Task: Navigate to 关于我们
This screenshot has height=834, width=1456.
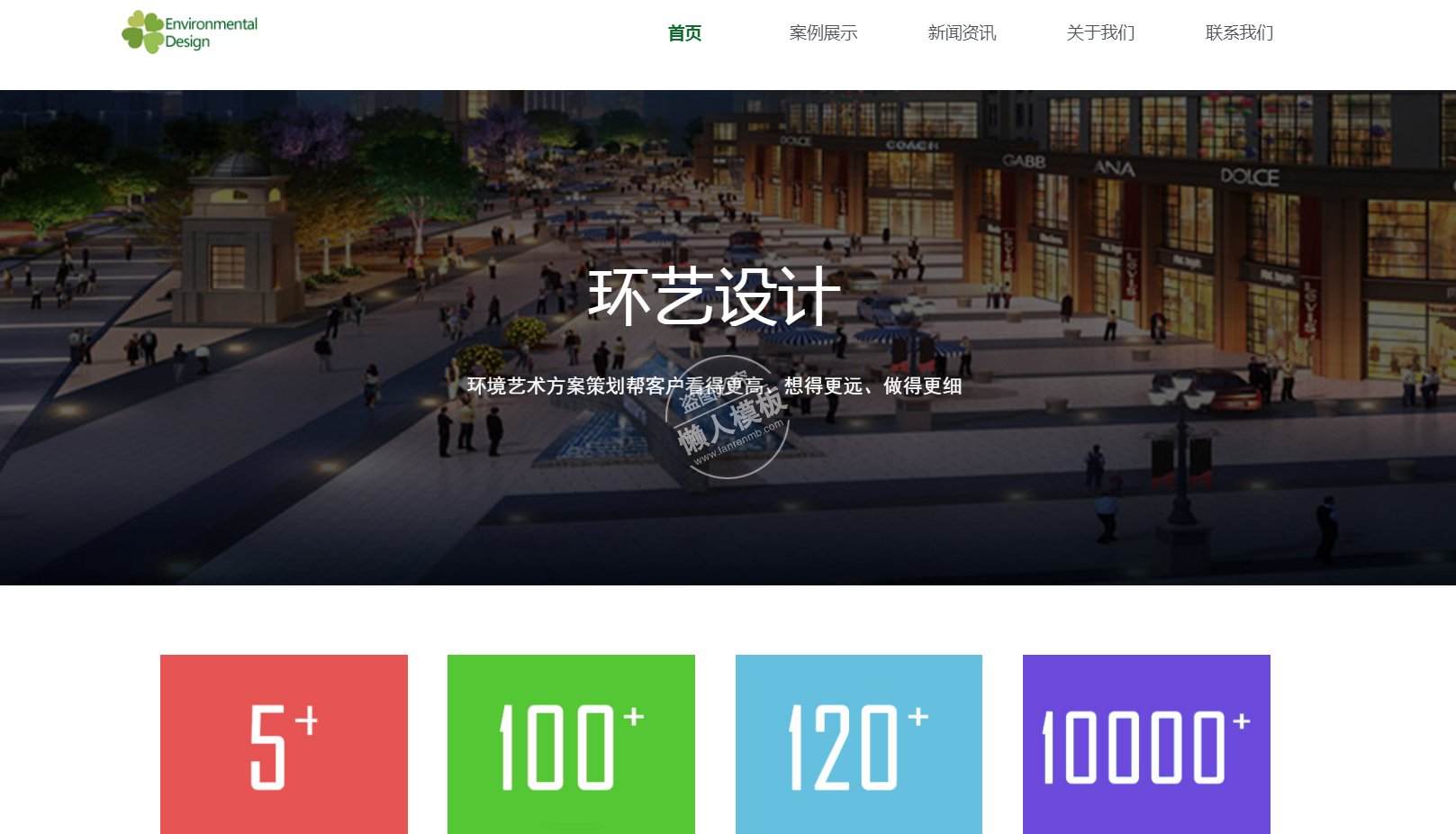Action: pyautogui.click(x=1100, y=33)
